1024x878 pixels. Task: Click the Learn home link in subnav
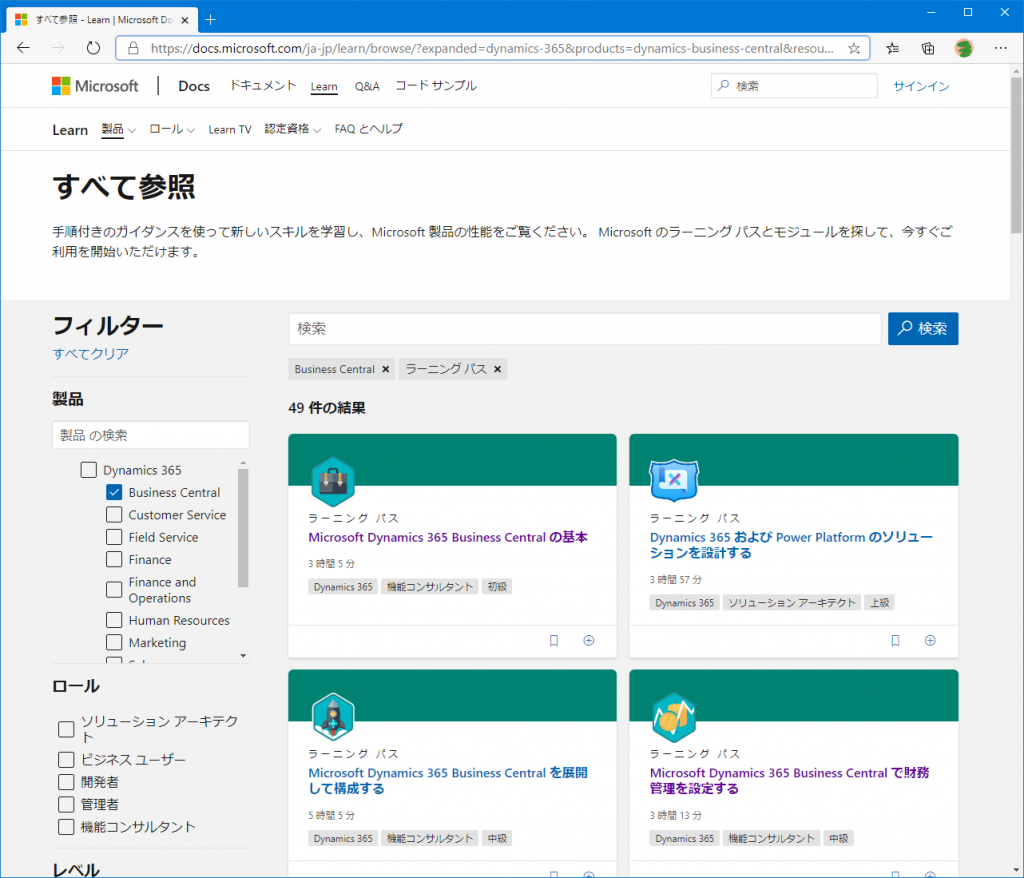(70, 130)
